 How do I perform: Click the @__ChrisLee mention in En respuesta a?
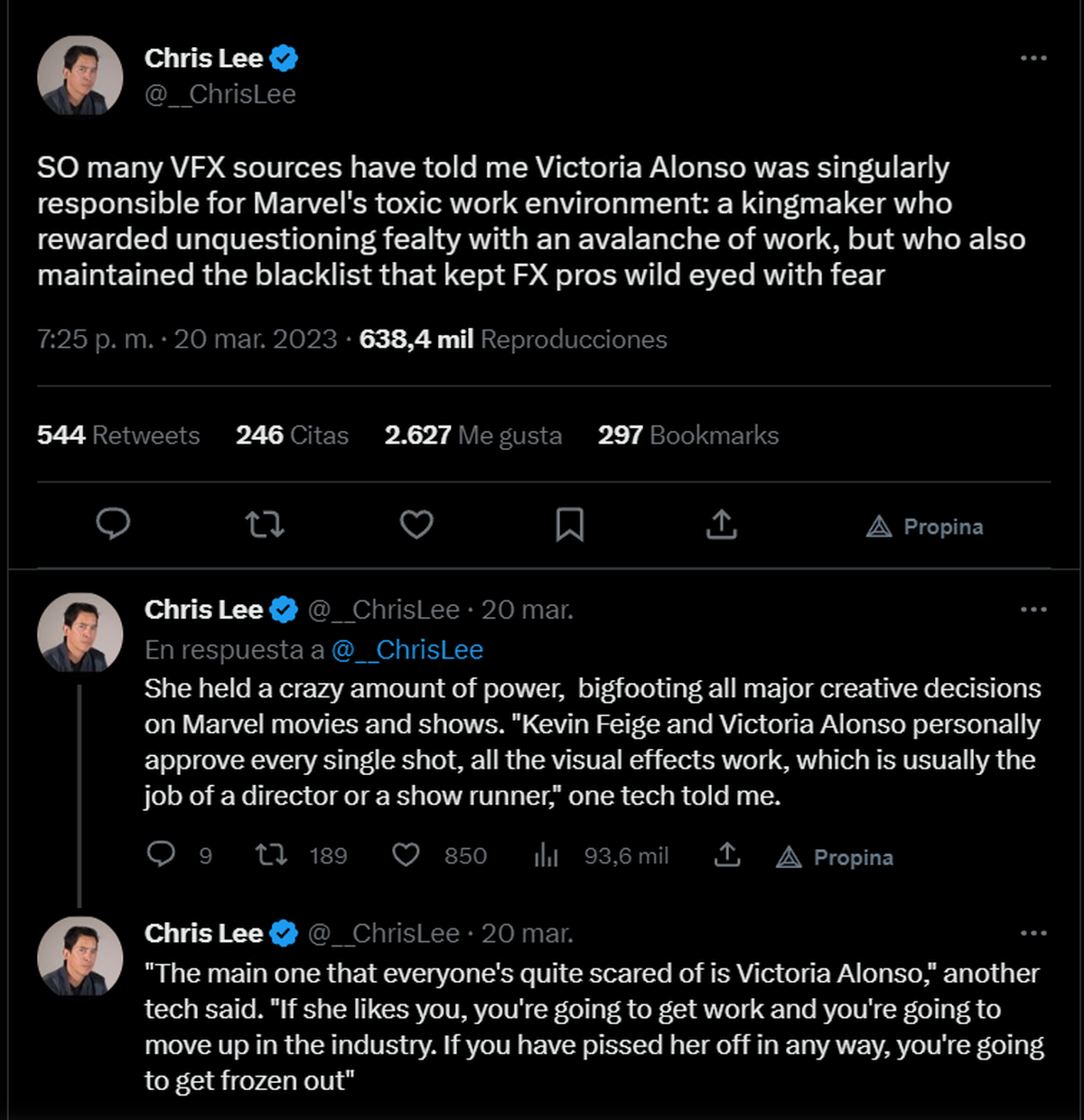click(406, 649)
